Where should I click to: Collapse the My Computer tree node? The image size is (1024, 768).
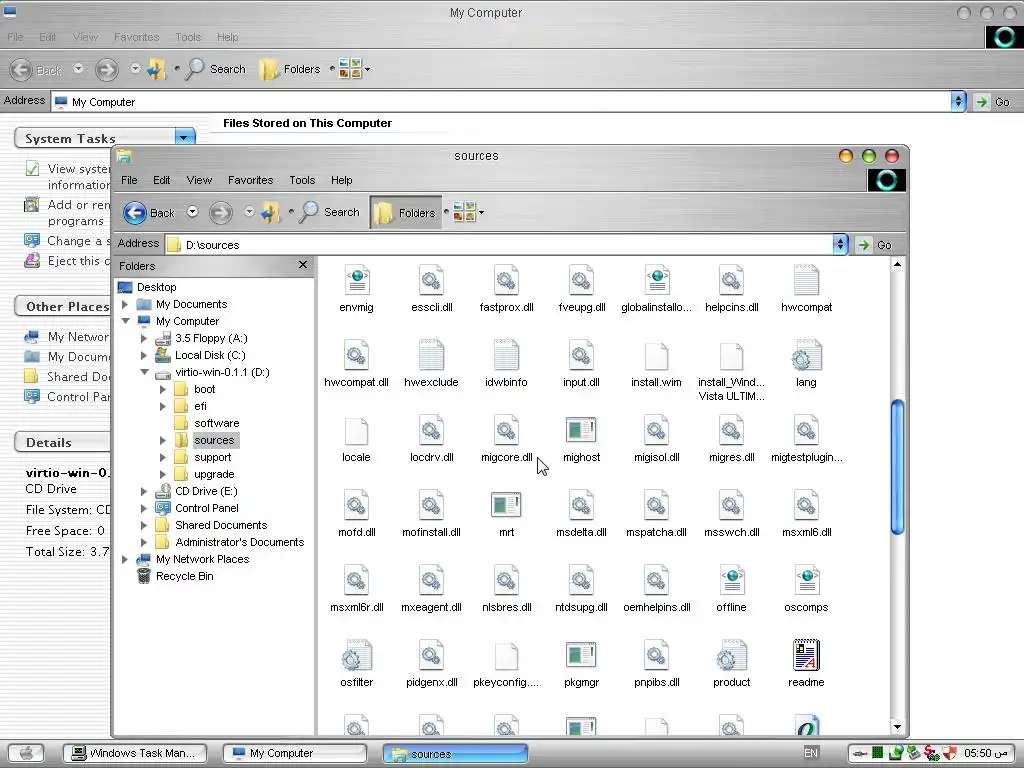pyautogui.click(x=125, y=321)
